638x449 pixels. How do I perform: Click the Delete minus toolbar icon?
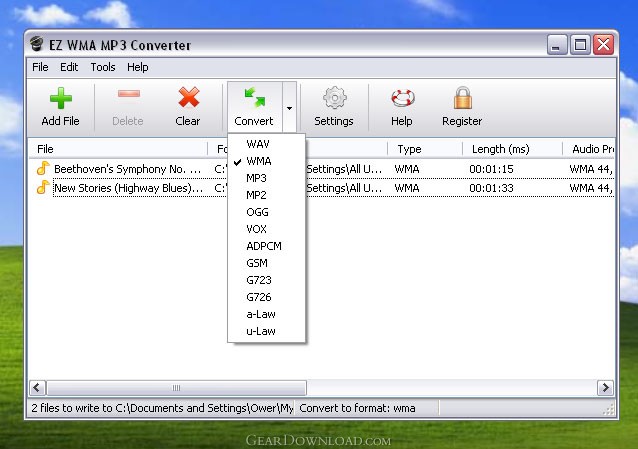[x=129, y=94]
